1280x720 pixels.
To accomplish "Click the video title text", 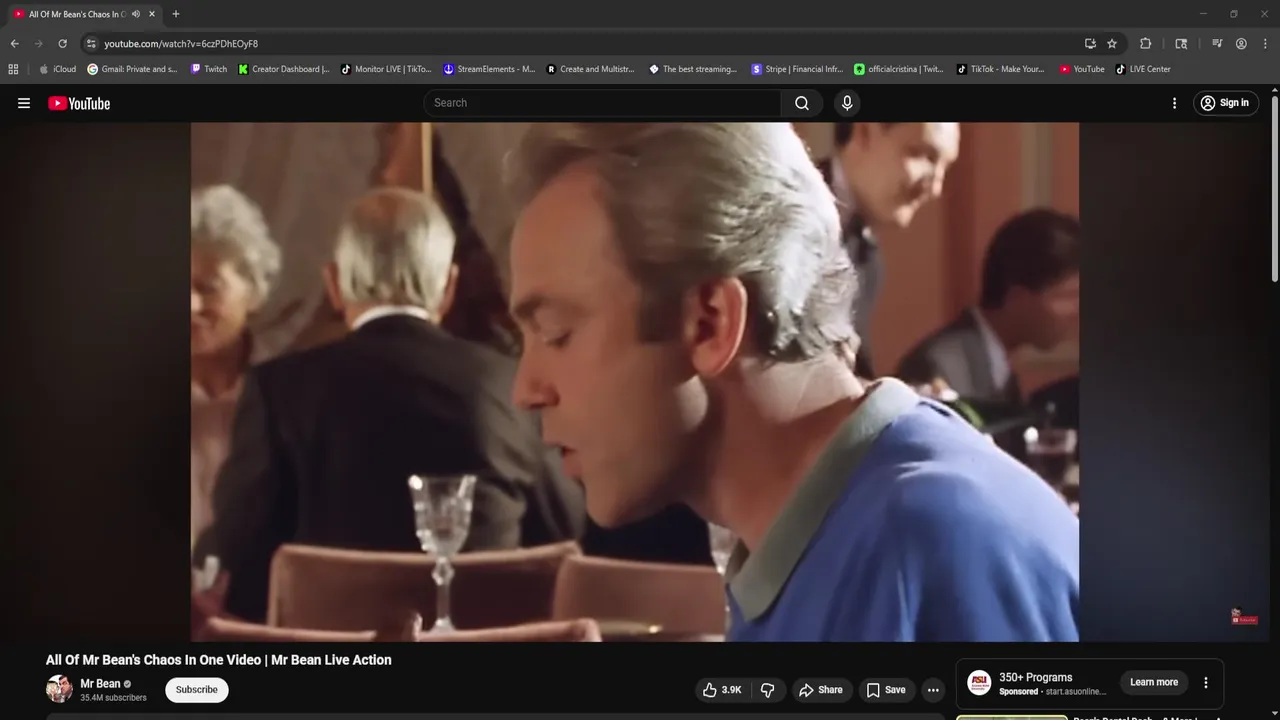I will pyautogui.click(x=218, y=660).
